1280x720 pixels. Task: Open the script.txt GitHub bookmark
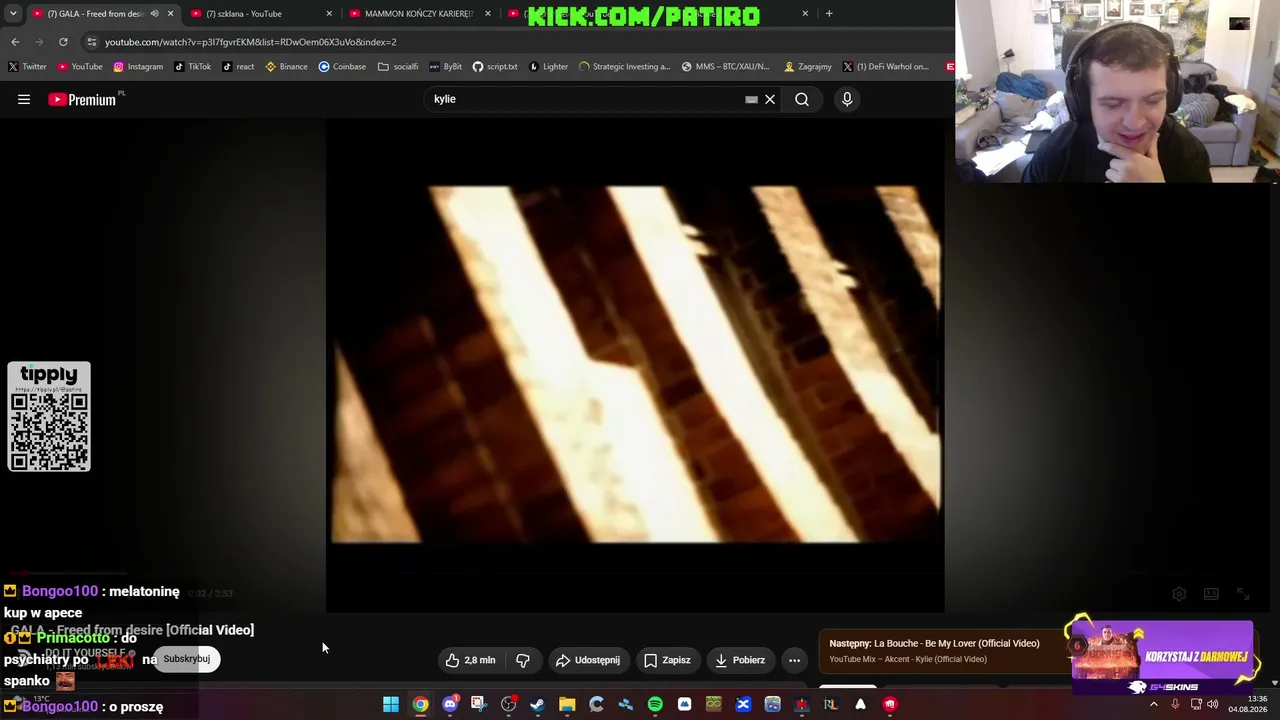495,67
